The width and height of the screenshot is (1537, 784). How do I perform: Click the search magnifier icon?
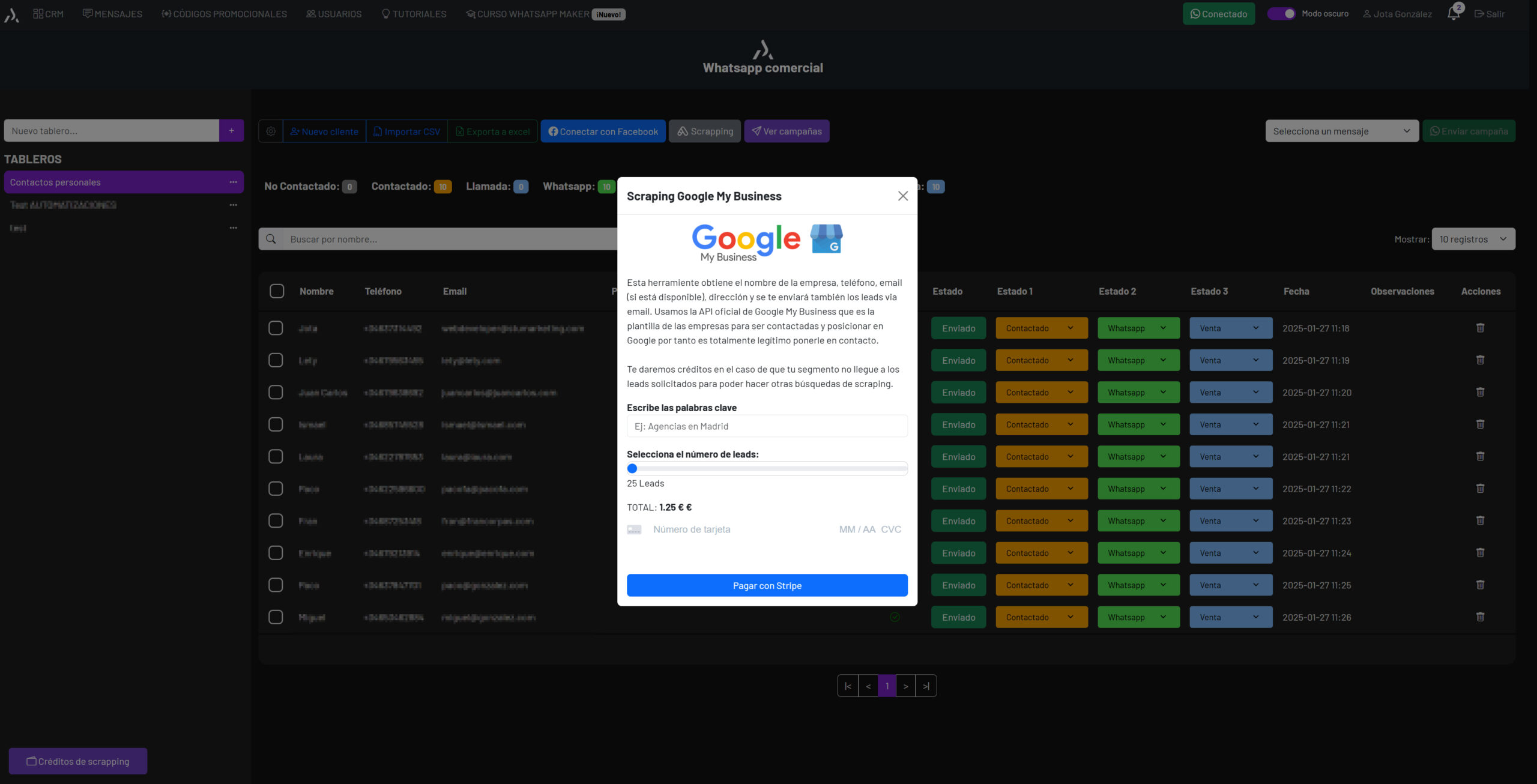[271, 239]
